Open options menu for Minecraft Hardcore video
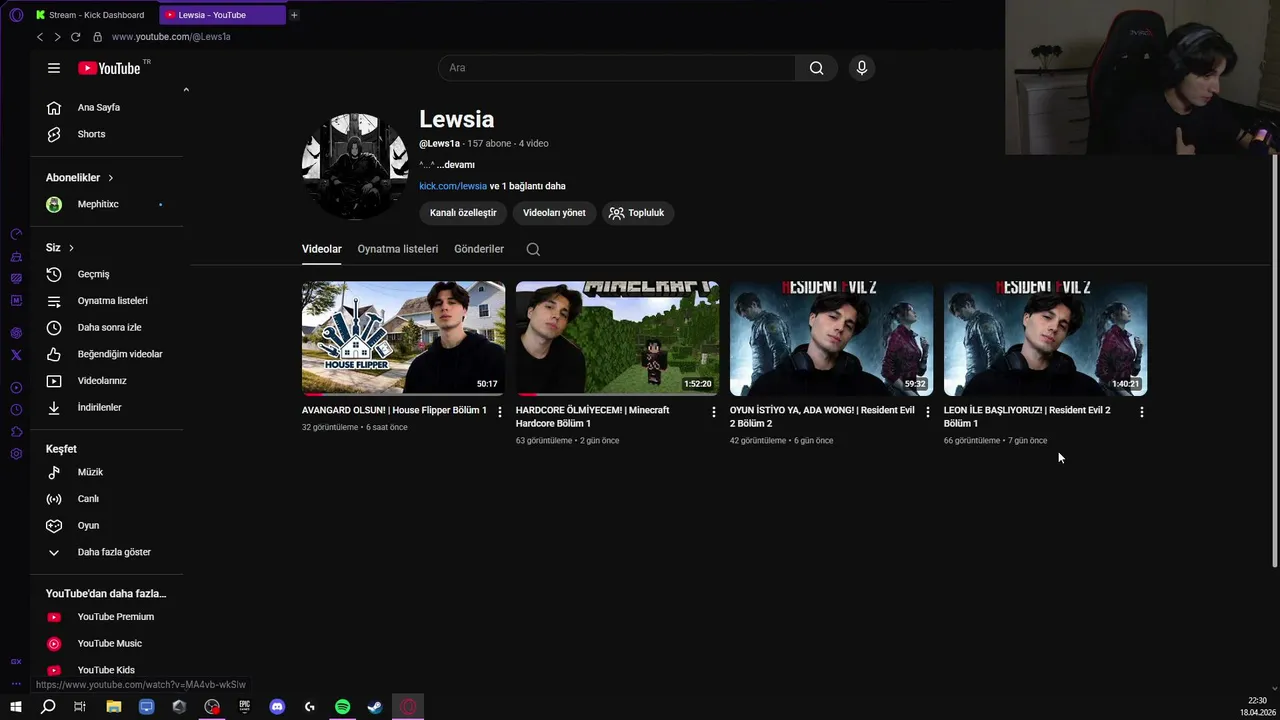The height and width of the screenshot is (720, 1280). [x=714, y=412]
